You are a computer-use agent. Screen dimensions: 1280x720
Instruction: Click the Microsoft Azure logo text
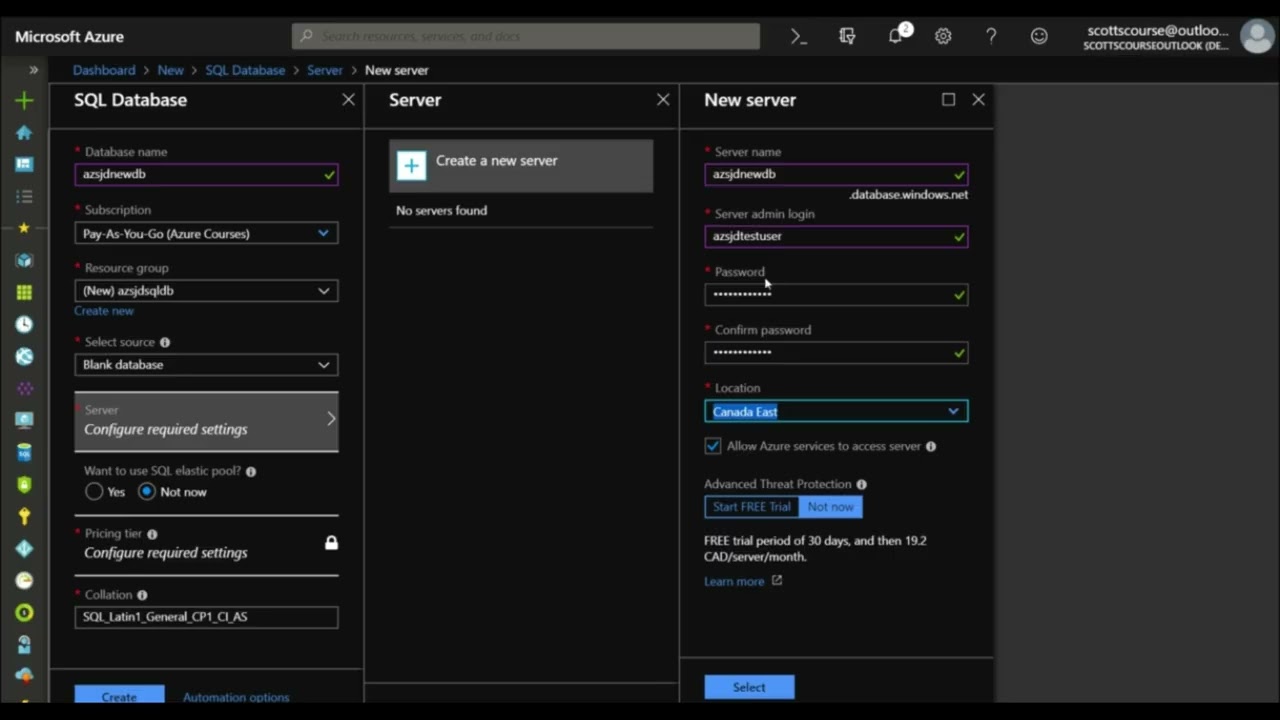tap(69, 36)
